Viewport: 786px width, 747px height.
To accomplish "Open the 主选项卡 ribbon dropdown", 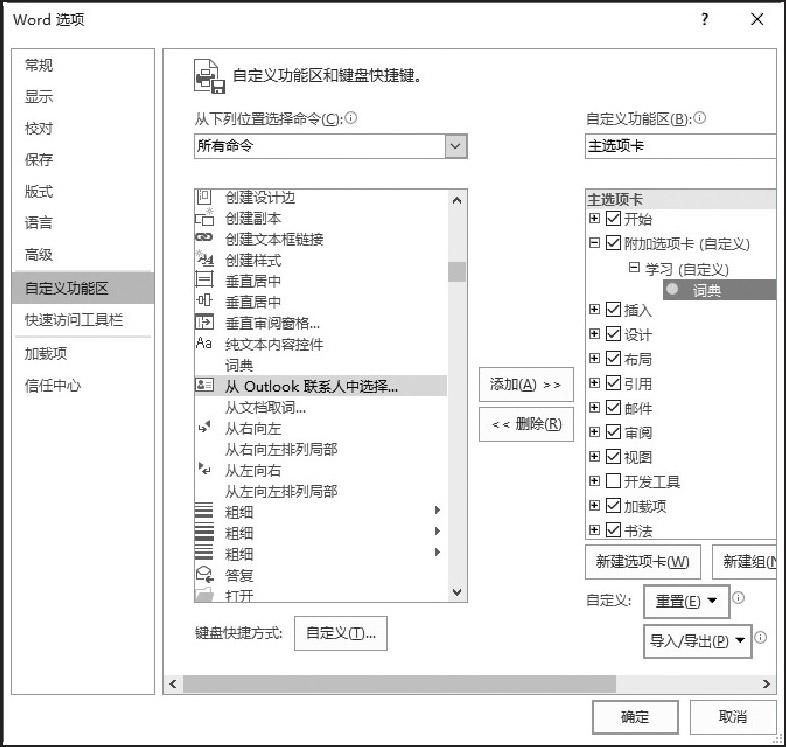I will click(680, 146).
